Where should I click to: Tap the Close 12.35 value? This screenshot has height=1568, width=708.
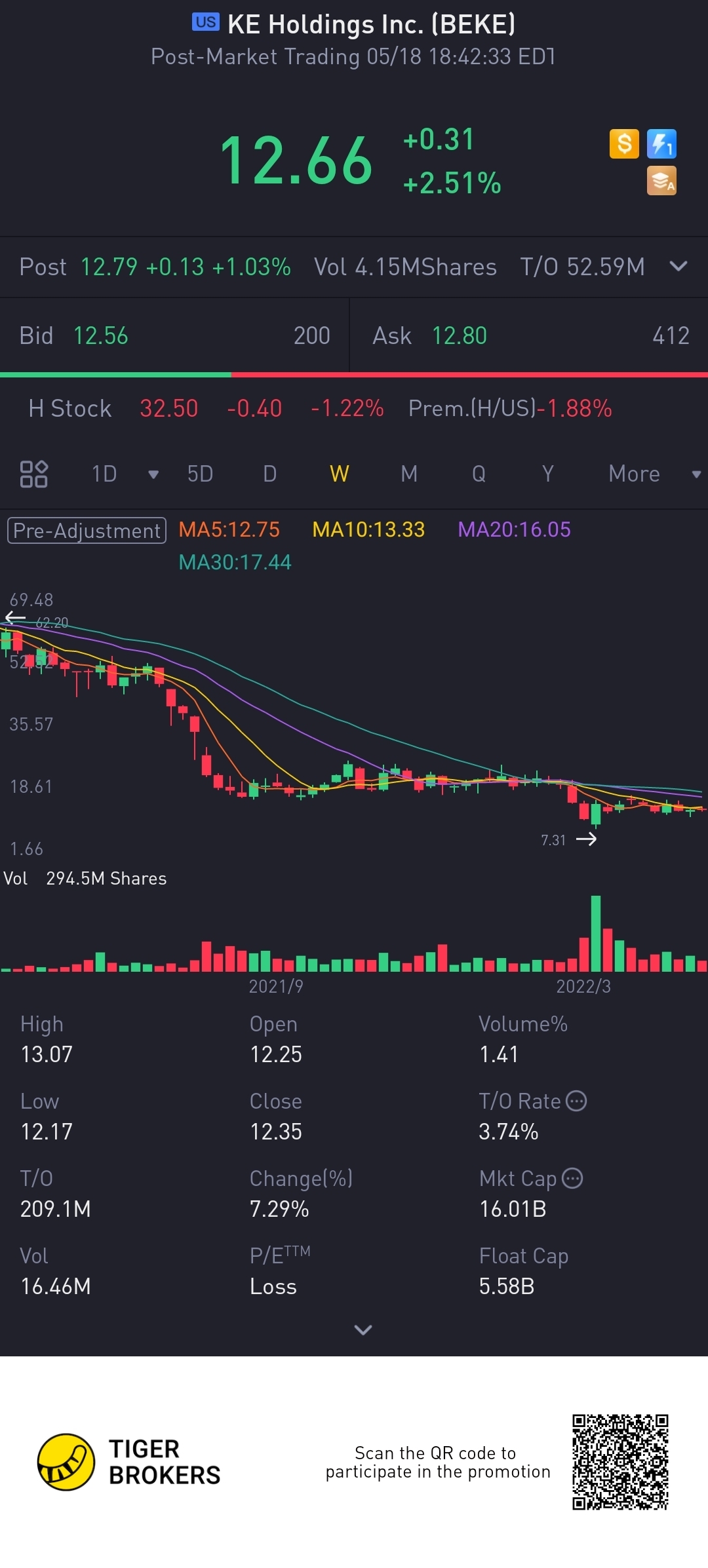pos(276,1132)
